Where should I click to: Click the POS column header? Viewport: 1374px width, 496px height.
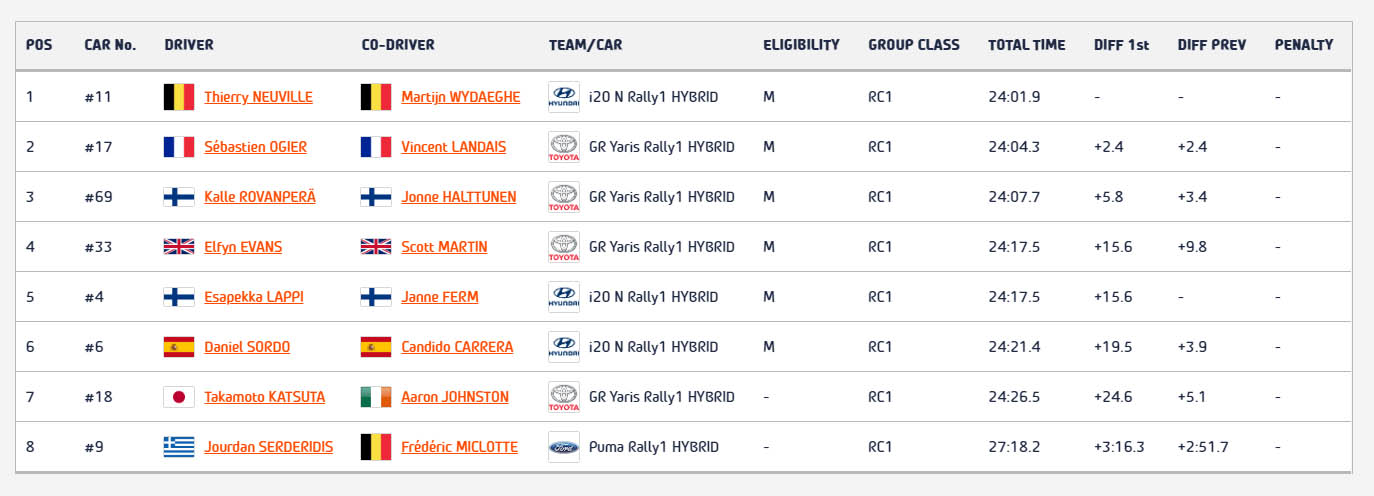(x=39, y=45)
